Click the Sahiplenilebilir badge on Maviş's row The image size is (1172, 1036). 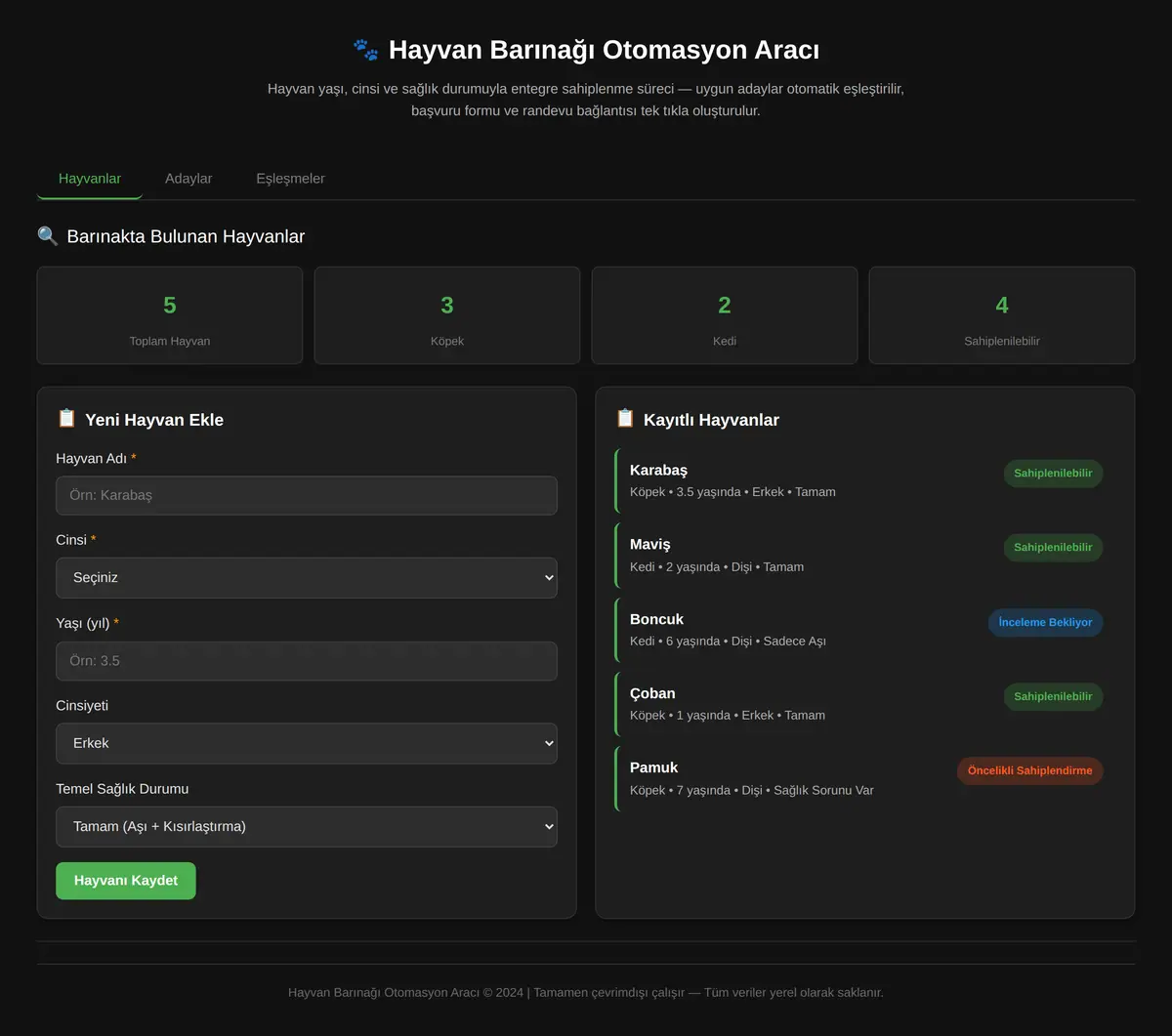pos(1053,548)
